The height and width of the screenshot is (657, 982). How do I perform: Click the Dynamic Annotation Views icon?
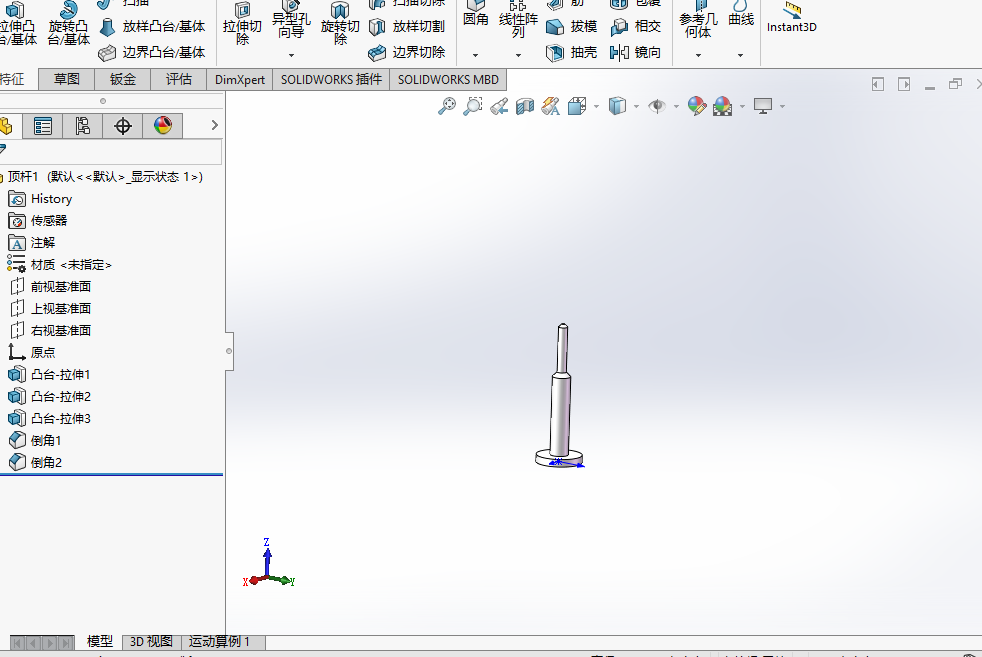pyautogui.click(x=550, y=106)
